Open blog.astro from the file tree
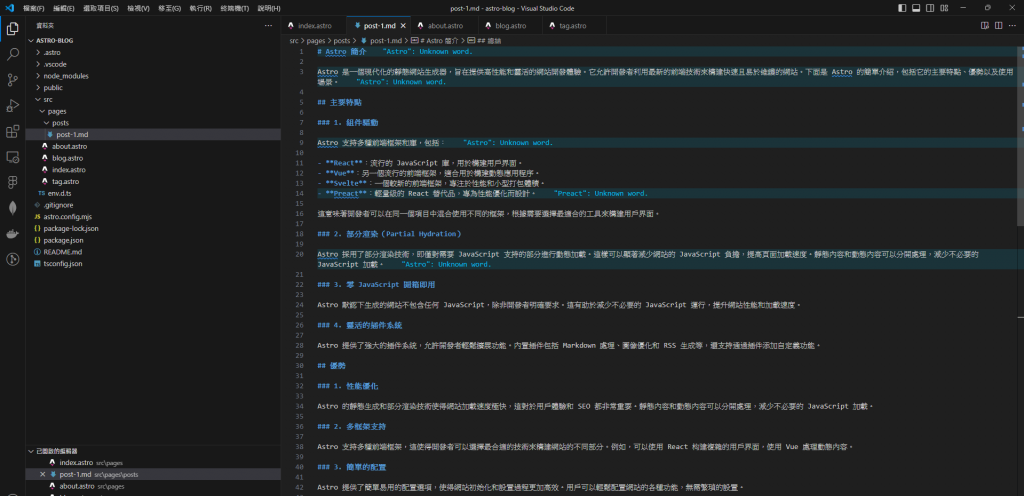 pyautogui.click(x=153, y=158)
